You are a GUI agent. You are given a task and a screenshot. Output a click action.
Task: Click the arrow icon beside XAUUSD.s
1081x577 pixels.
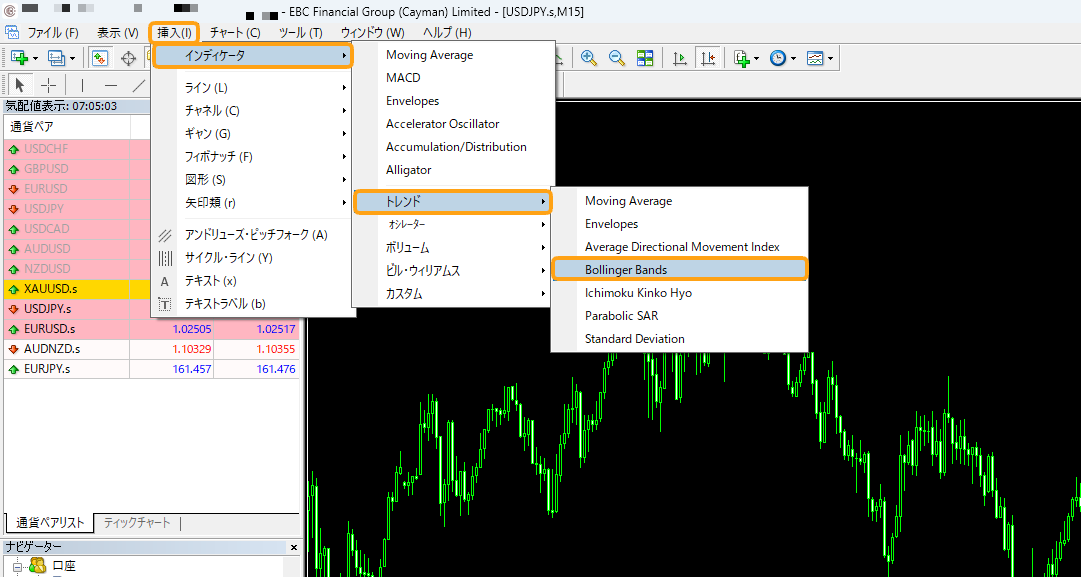click(x=13, y=289)
